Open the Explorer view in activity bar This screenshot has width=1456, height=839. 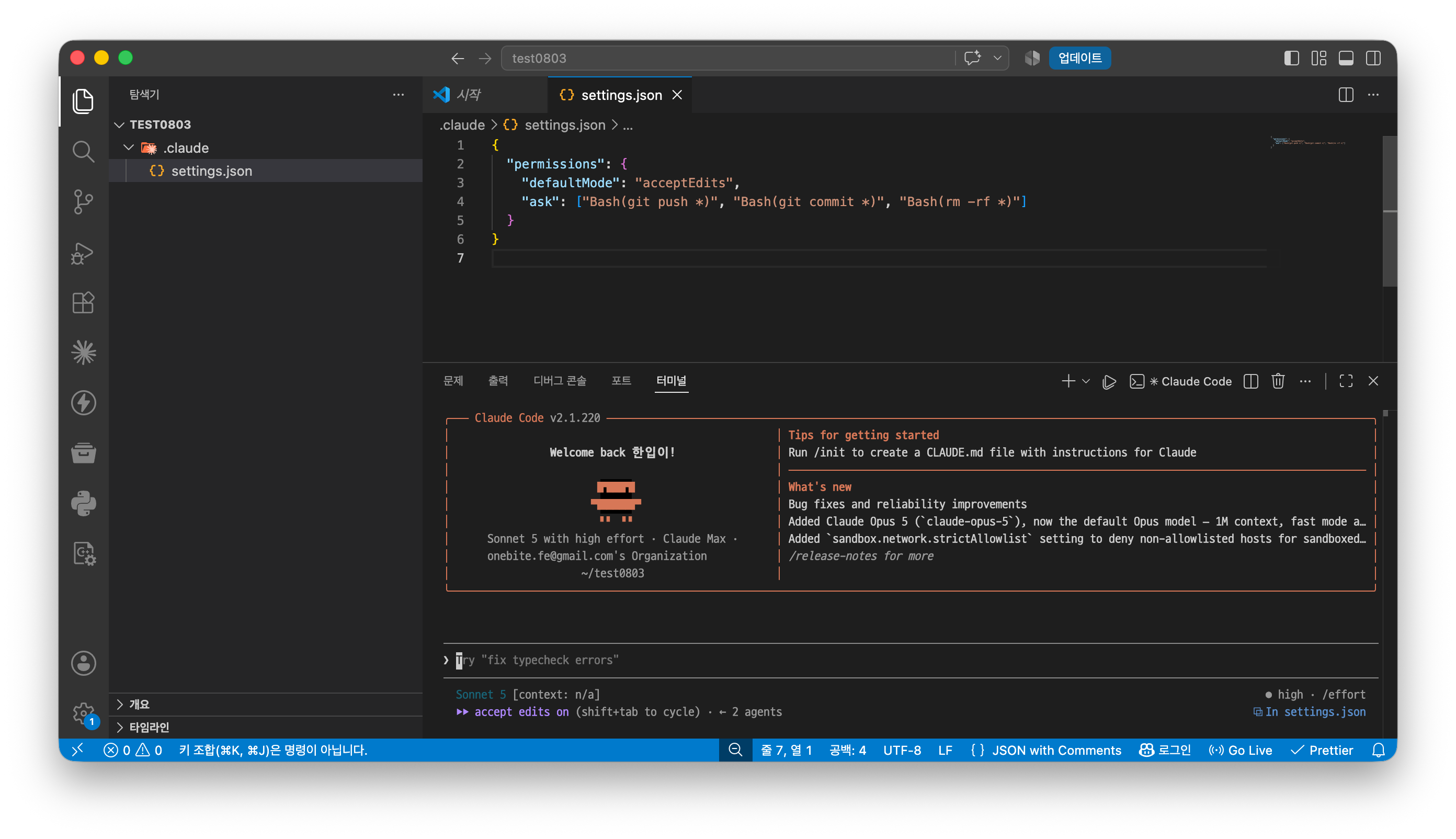(x=84, y=101)
